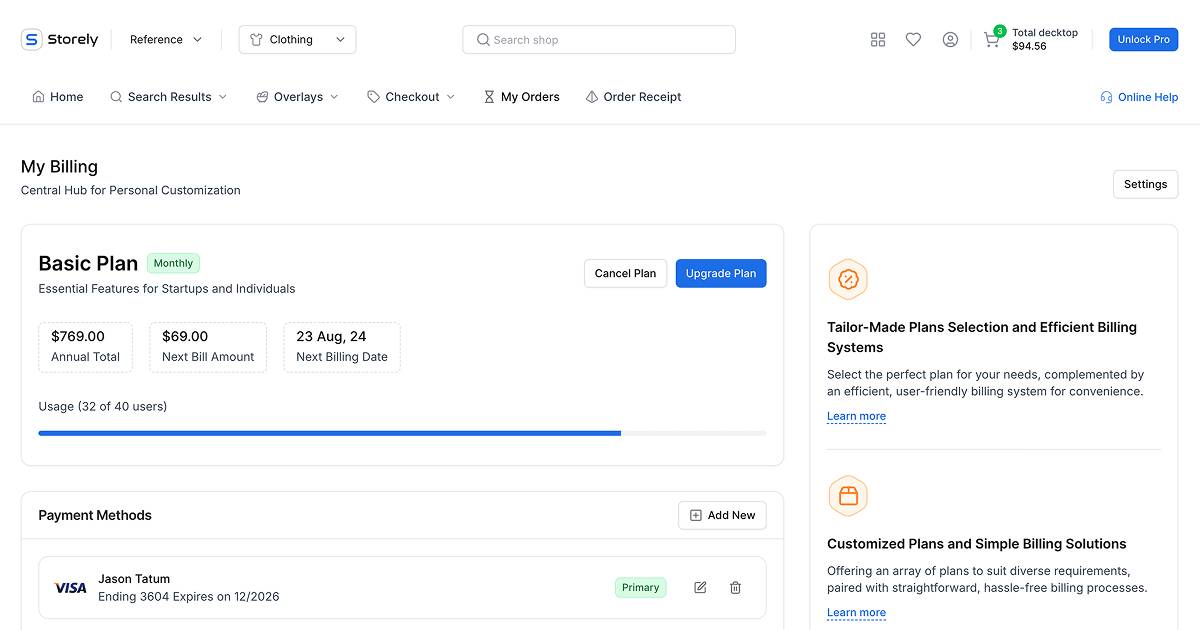Image resolution: width=1200 pixels, height=630 pixels.
Task: Delete the Jason Tatum Visa card
Action: tap(735, 588)
